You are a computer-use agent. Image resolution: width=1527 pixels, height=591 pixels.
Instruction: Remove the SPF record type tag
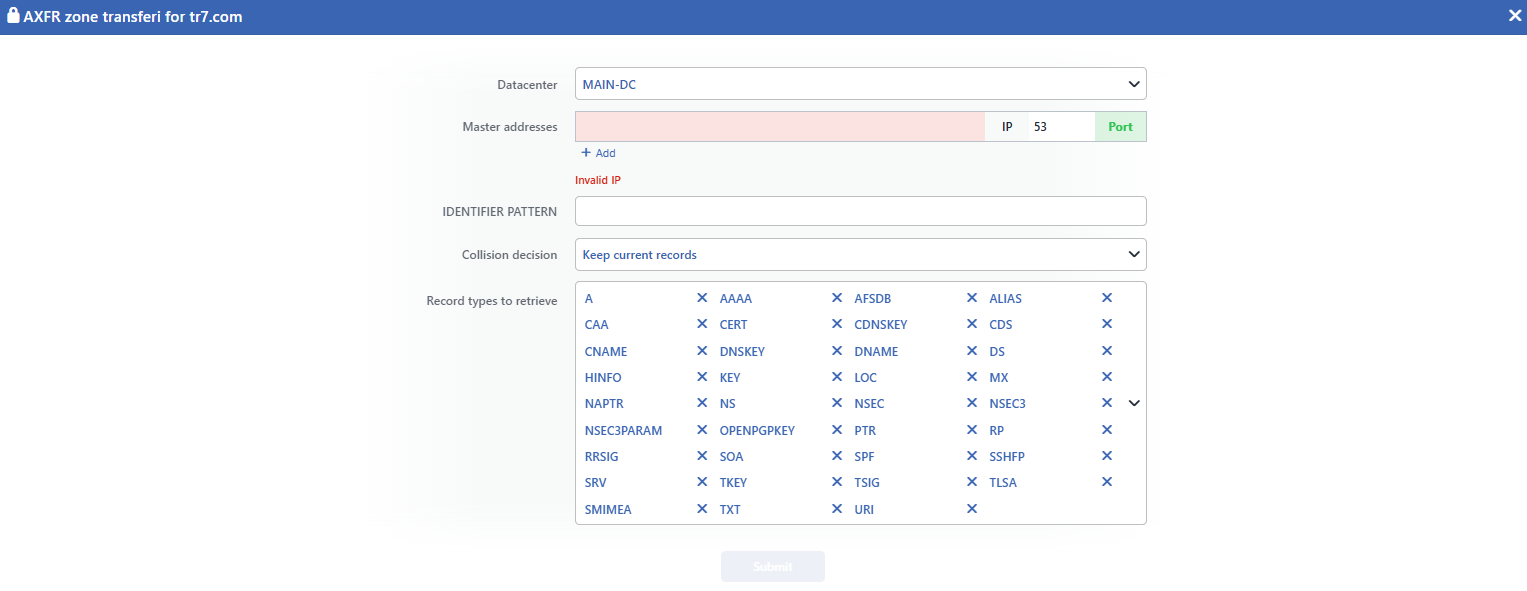pos(972,456)
